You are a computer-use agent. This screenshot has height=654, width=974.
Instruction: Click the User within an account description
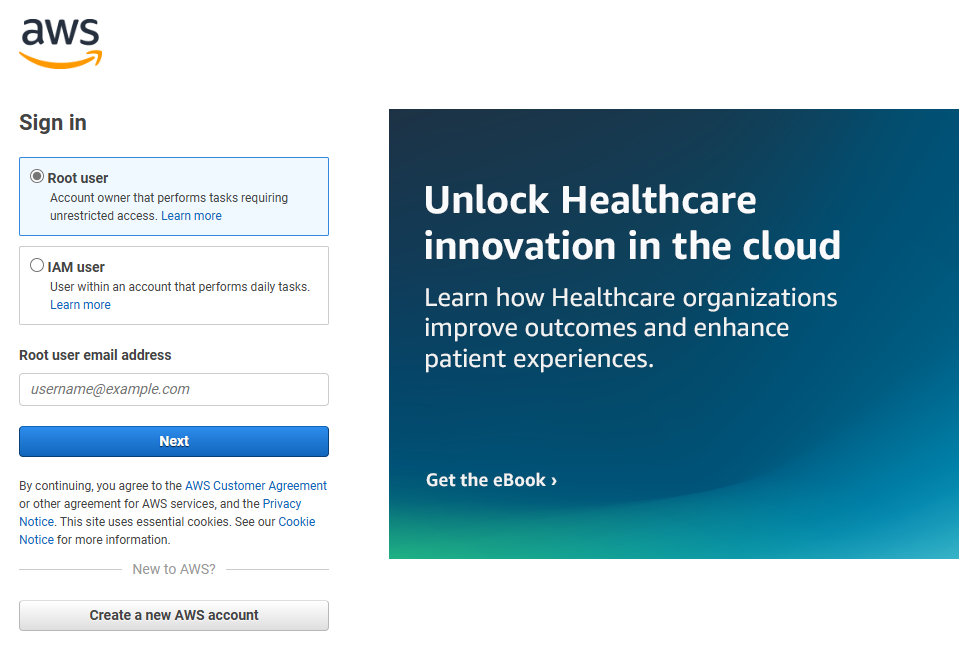click(x=180, y=287)
